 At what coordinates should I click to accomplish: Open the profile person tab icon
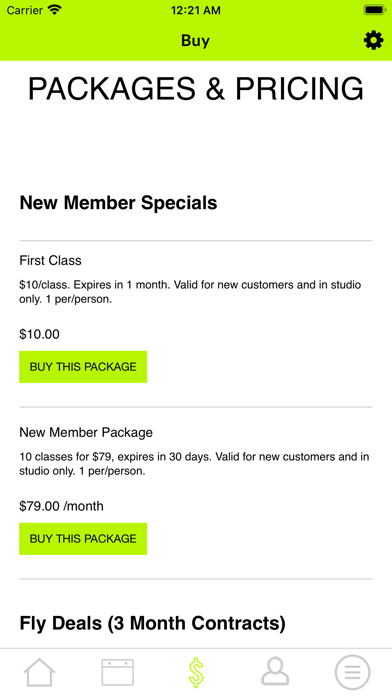[x=274, y=672]
